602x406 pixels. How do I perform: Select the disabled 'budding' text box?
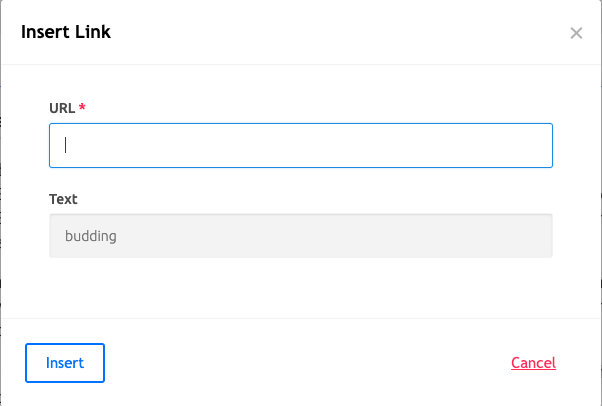pos(300,236)
